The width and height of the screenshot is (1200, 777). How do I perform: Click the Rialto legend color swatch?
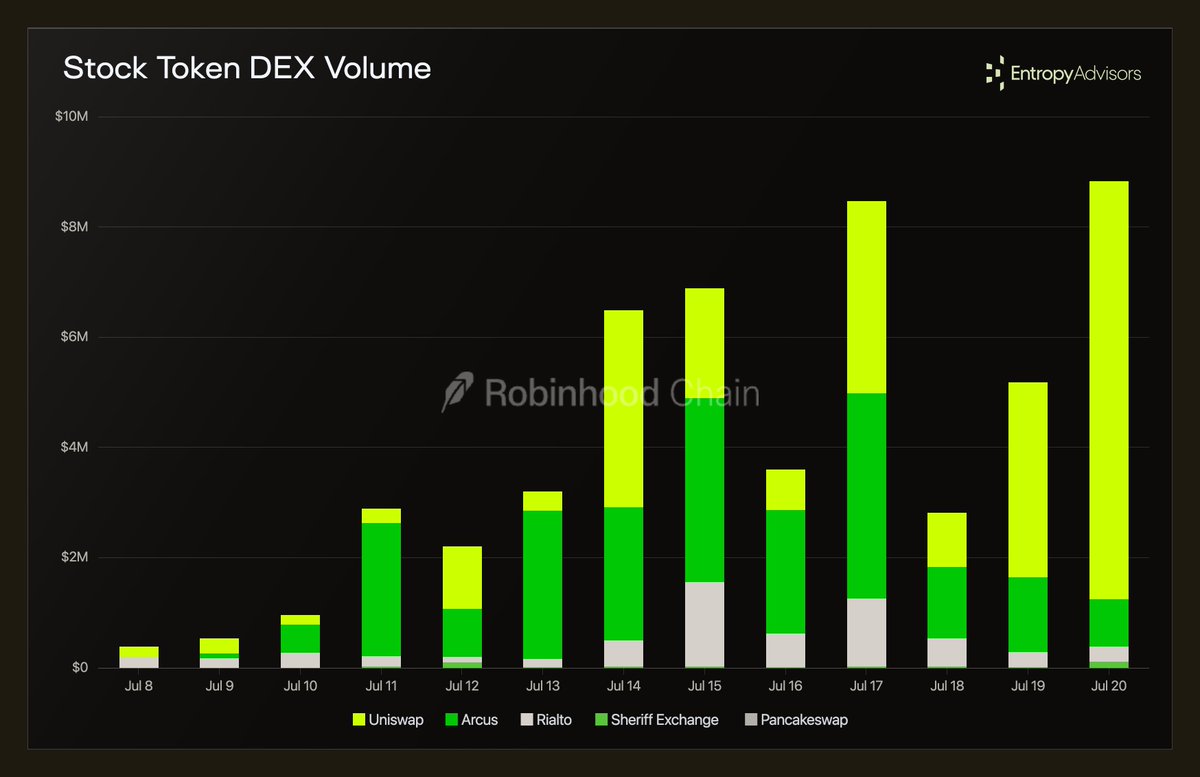tap(525, 720)
